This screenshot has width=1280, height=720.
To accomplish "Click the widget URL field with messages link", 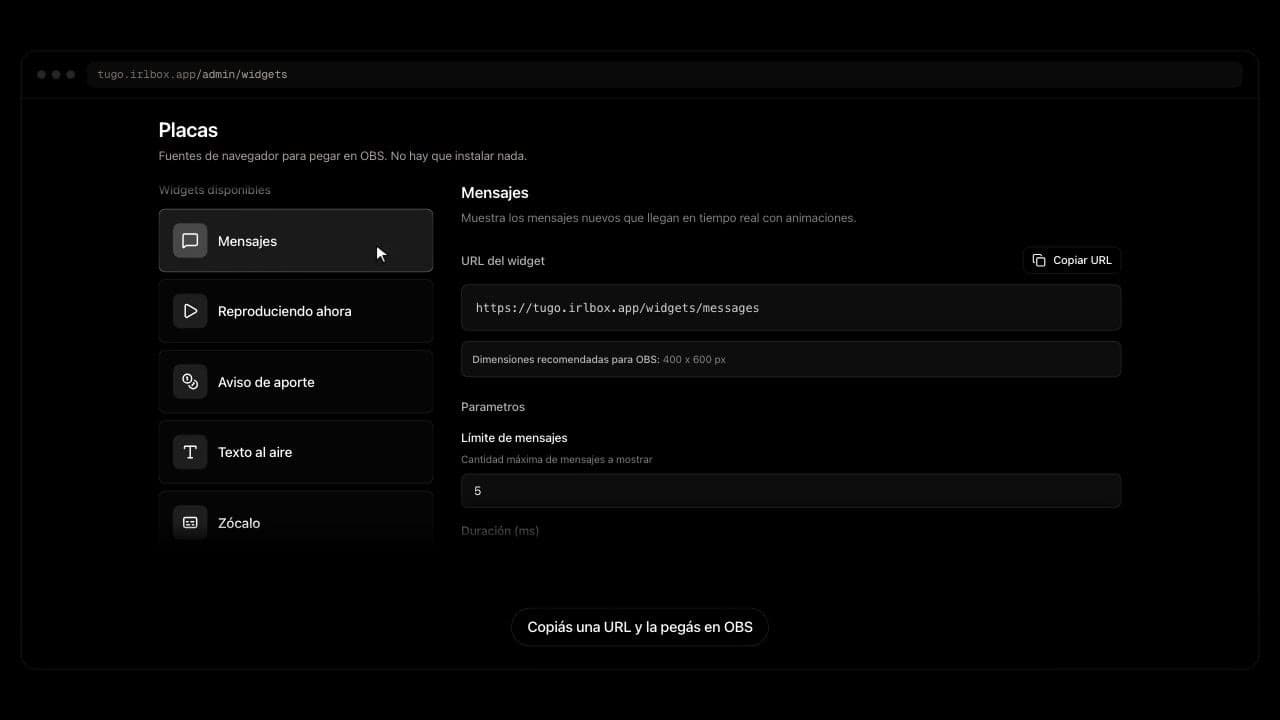I will [x=791, y=308].
